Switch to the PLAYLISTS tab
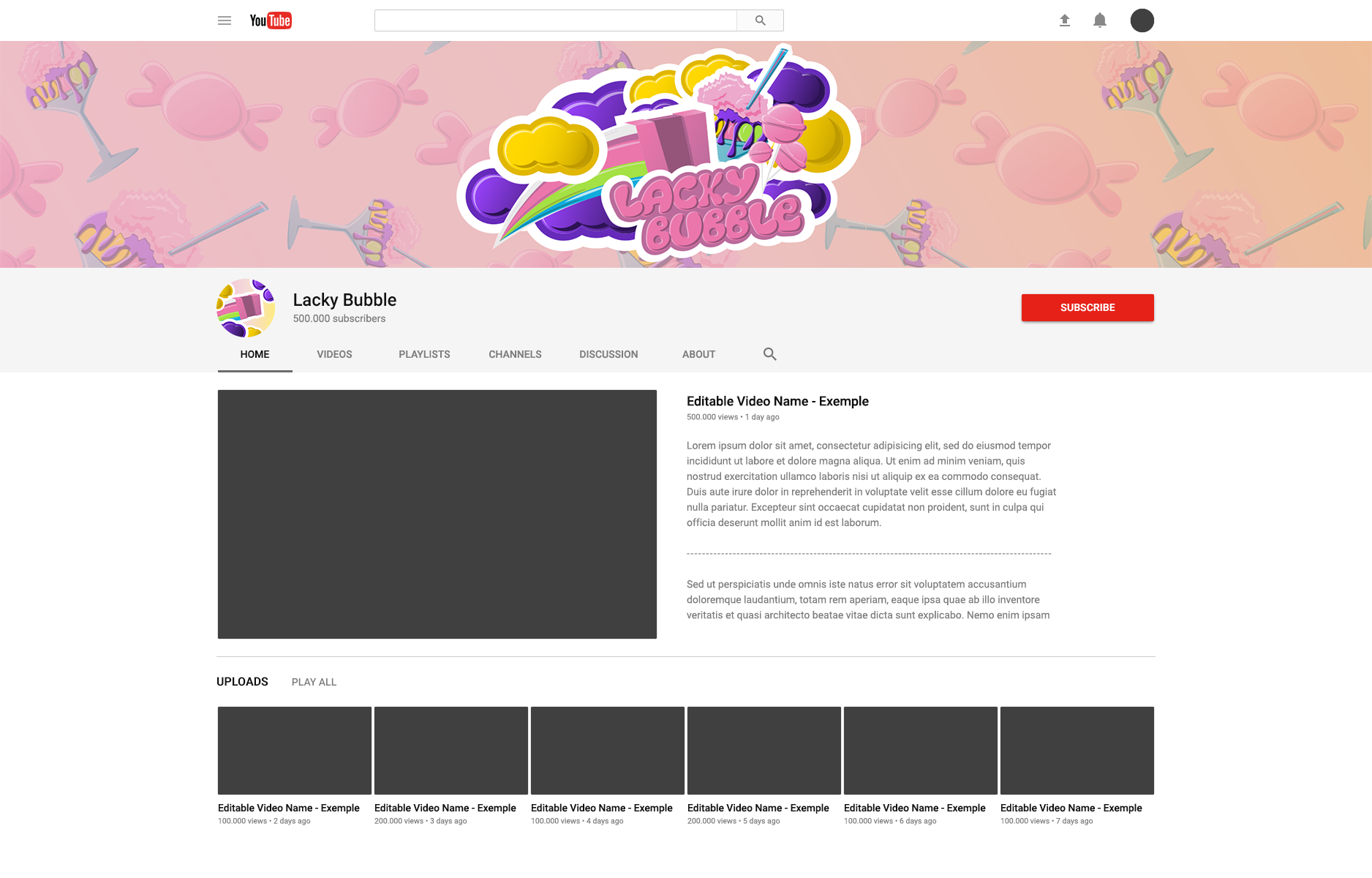 pos(423,354)
